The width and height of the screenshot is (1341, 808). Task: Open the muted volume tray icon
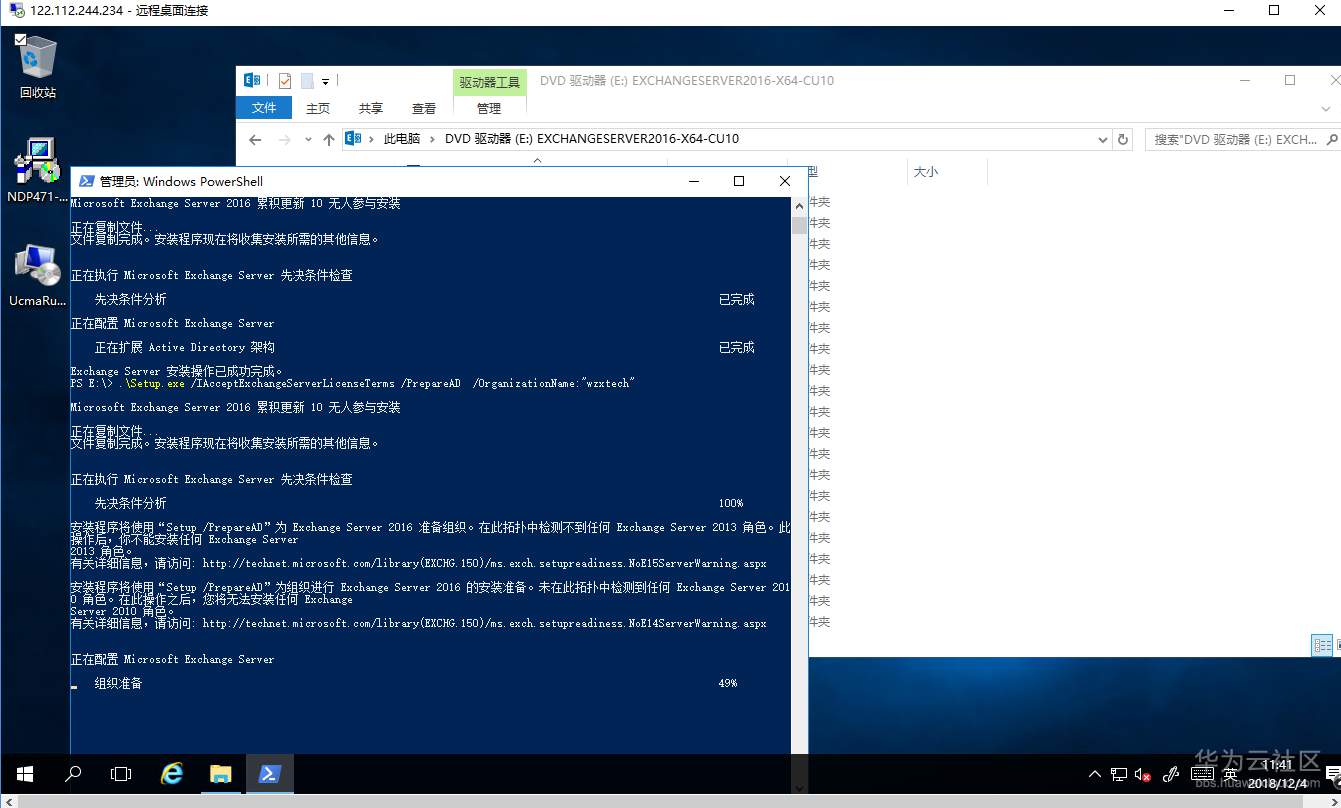(1143, 775)
